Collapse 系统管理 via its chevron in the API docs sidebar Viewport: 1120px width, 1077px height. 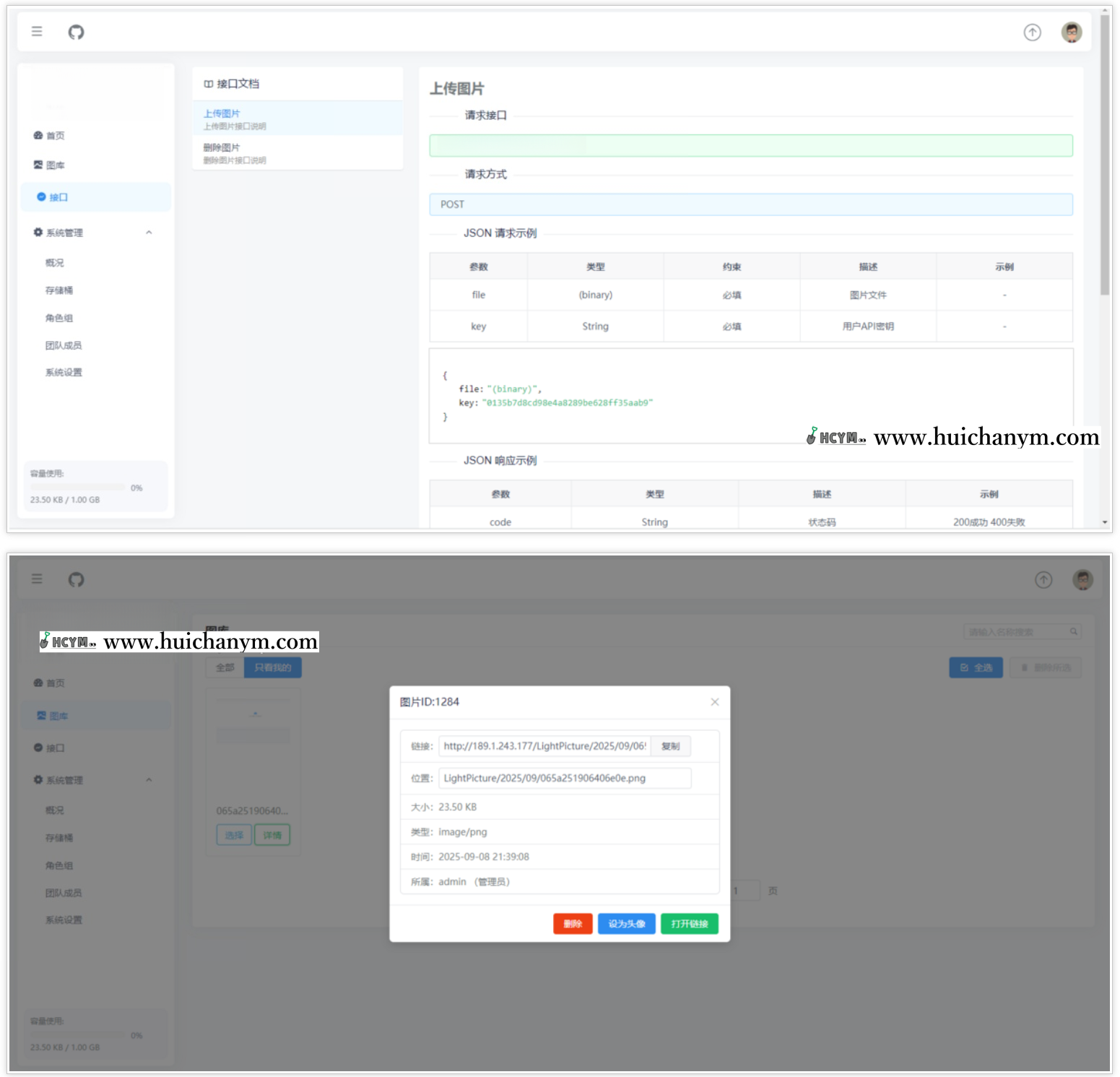point(149,233)
